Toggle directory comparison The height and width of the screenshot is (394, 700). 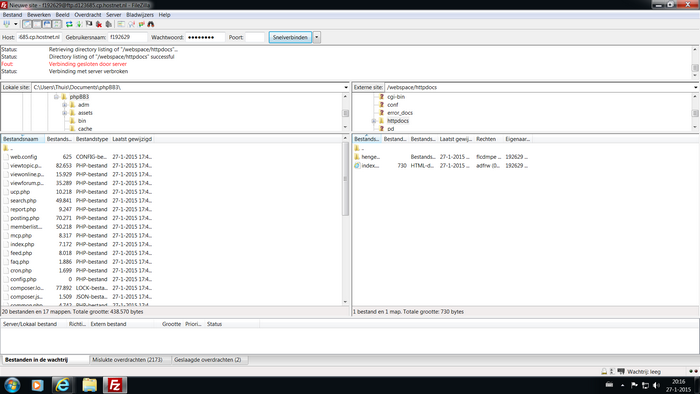coord(131,24)
